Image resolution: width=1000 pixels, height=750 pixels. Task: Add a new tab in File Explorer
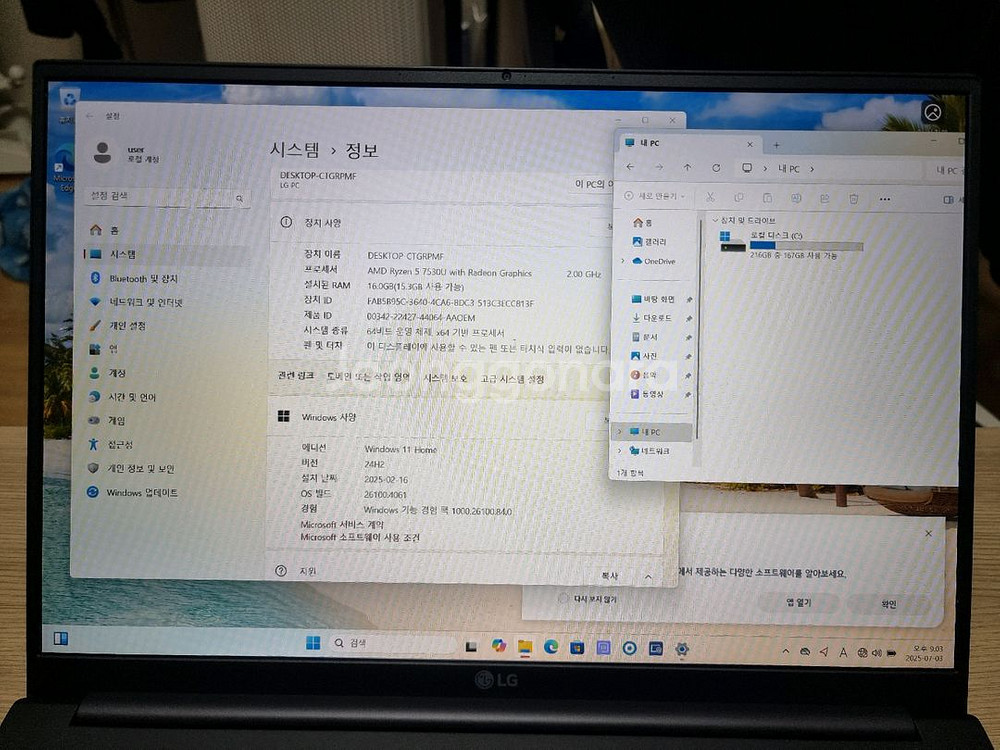click(776, 145)
